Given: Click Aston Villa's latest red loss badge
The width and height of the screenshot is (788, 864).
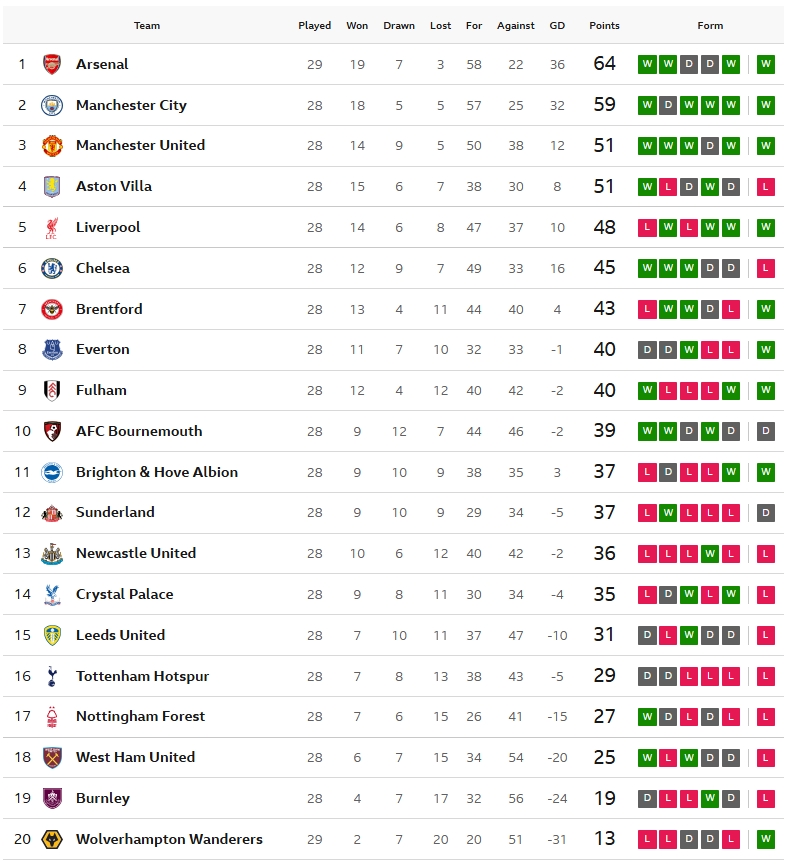Looking at the screenshot, I should point(766,186).
